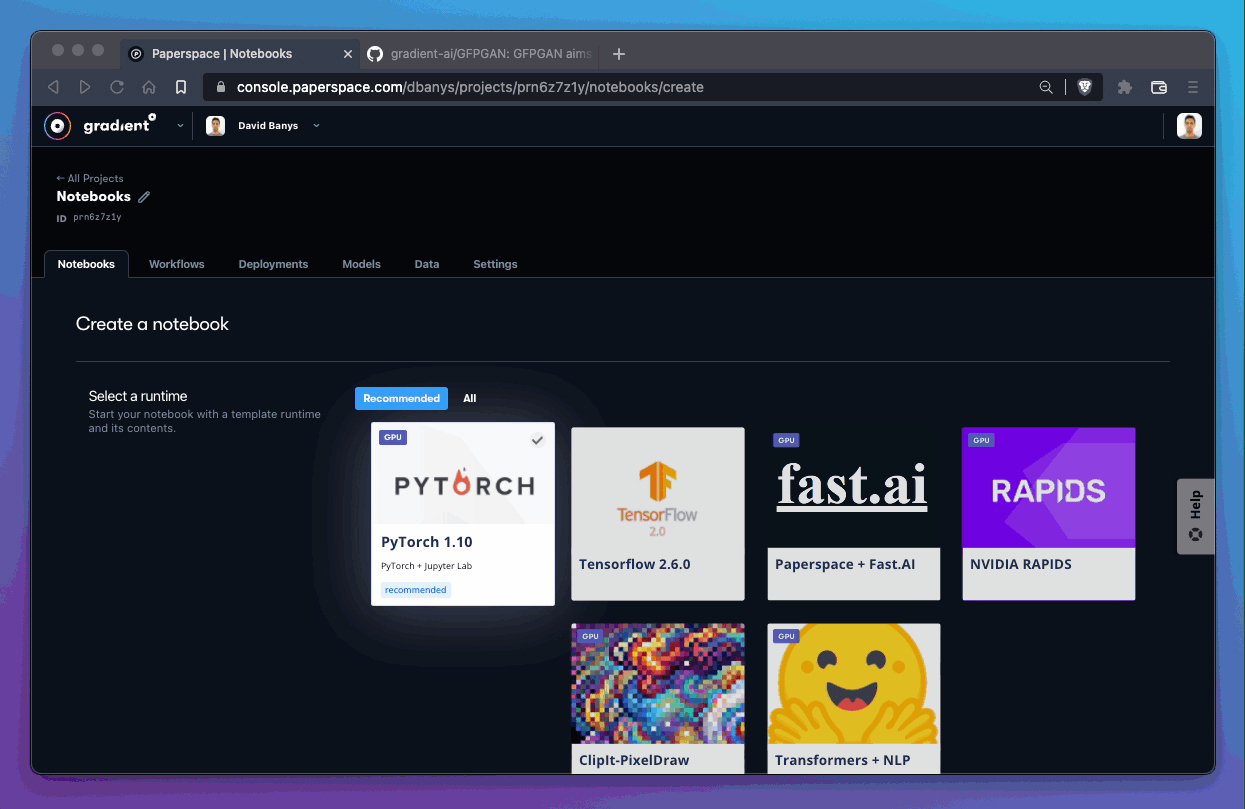Open the Settings tab
Screen dimensions: 1245x809
[495, 264]
